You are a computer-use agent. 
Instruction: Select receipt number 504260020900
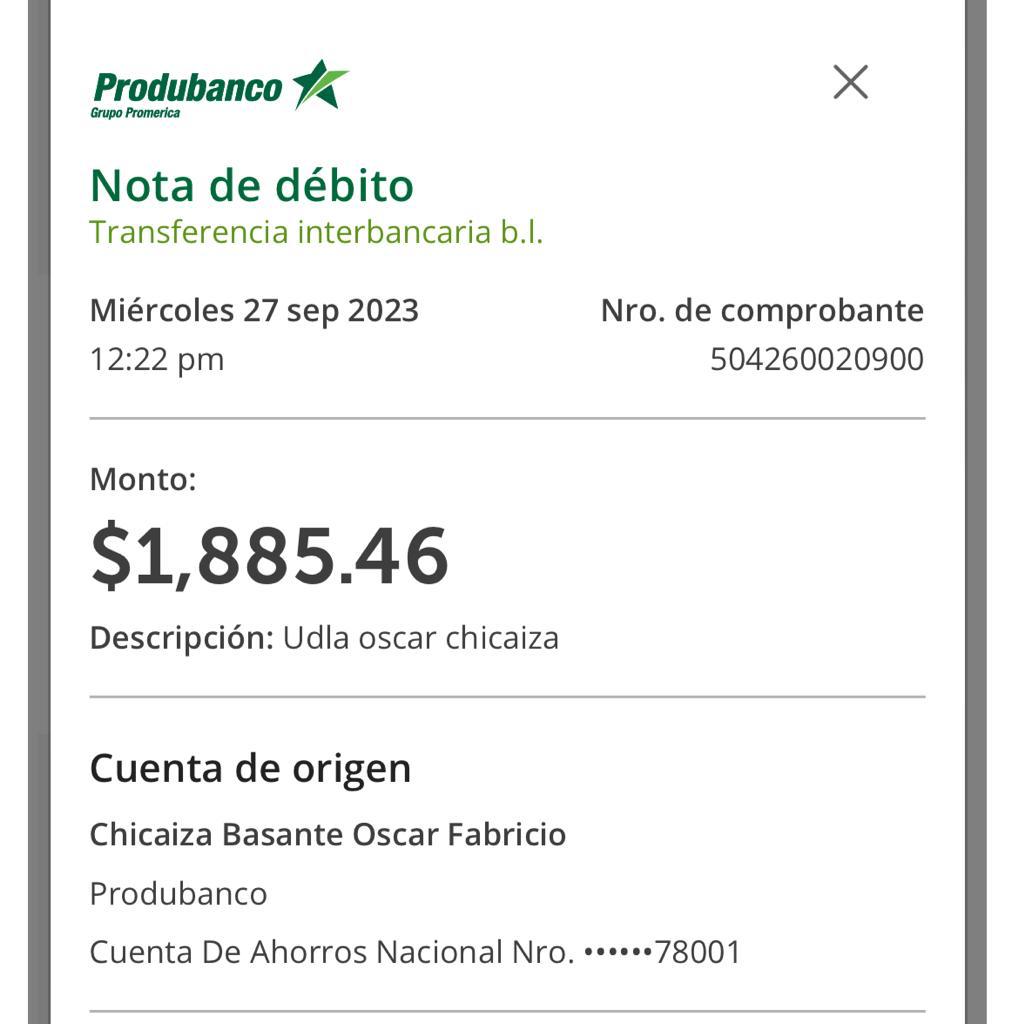816,359
